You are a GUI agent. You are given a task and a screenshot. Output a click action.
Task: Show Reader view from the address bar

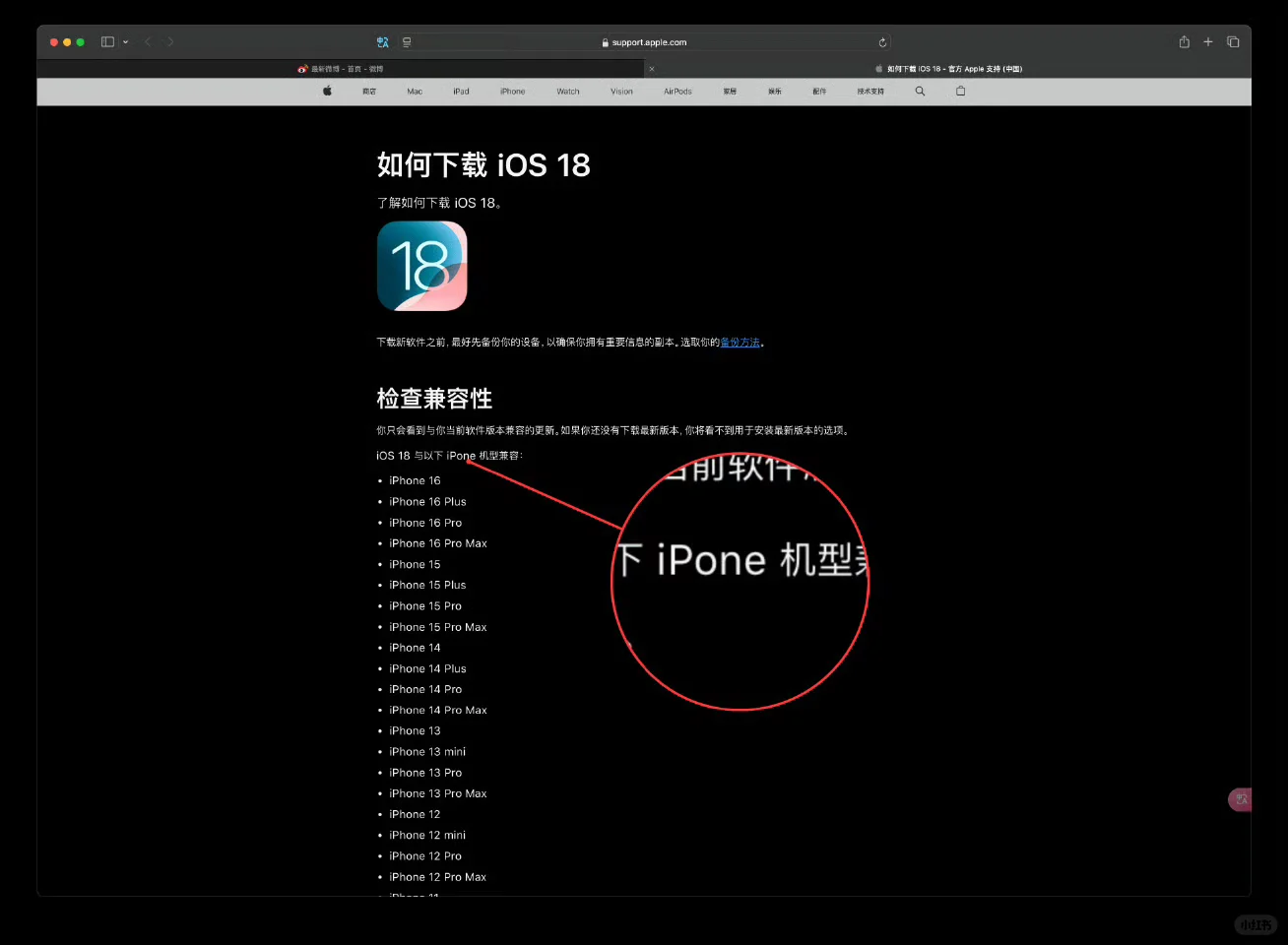[x=407, y=42]
